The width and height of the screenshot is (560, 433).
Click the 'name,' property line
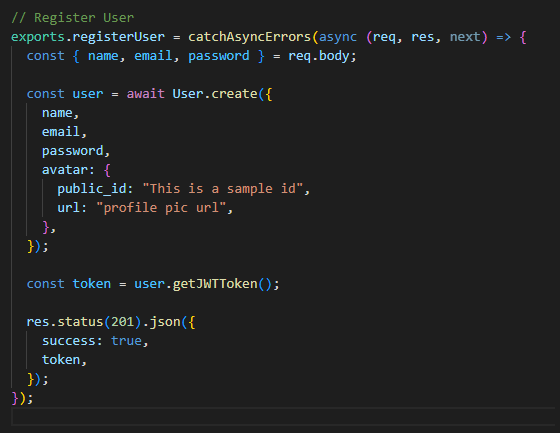[60, 113]
